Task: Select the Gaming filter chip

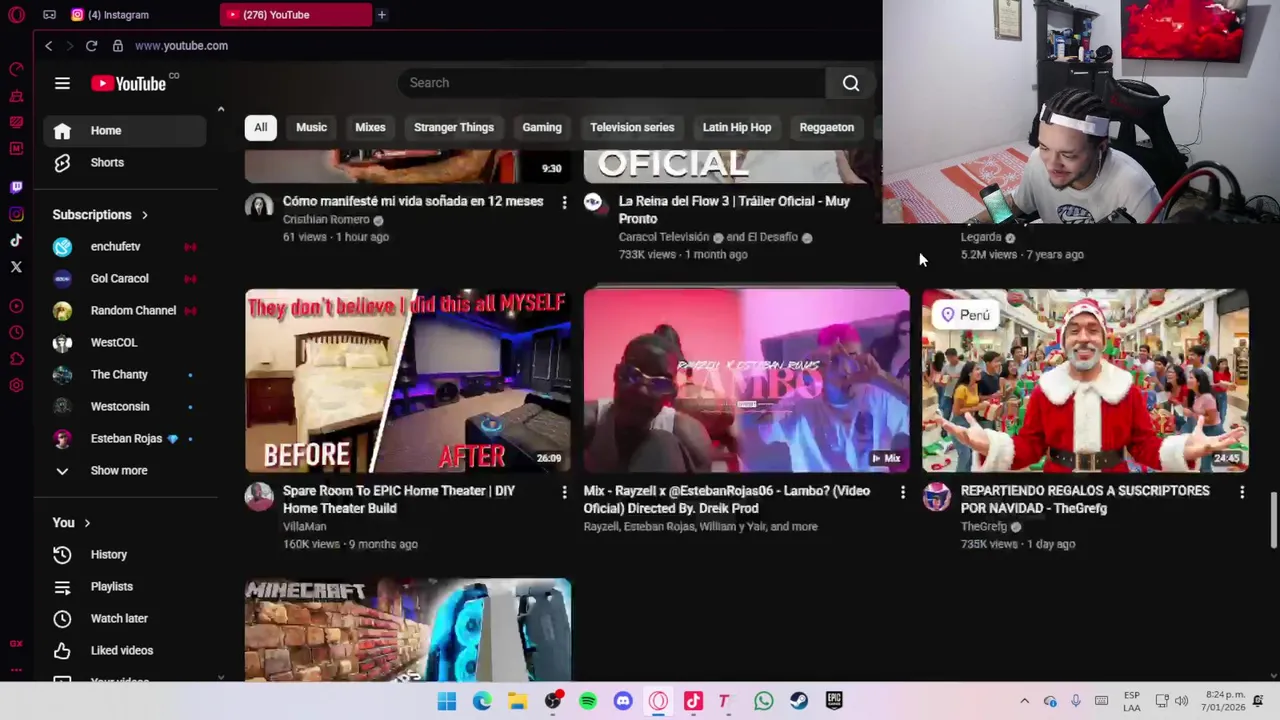Action: 542,127
